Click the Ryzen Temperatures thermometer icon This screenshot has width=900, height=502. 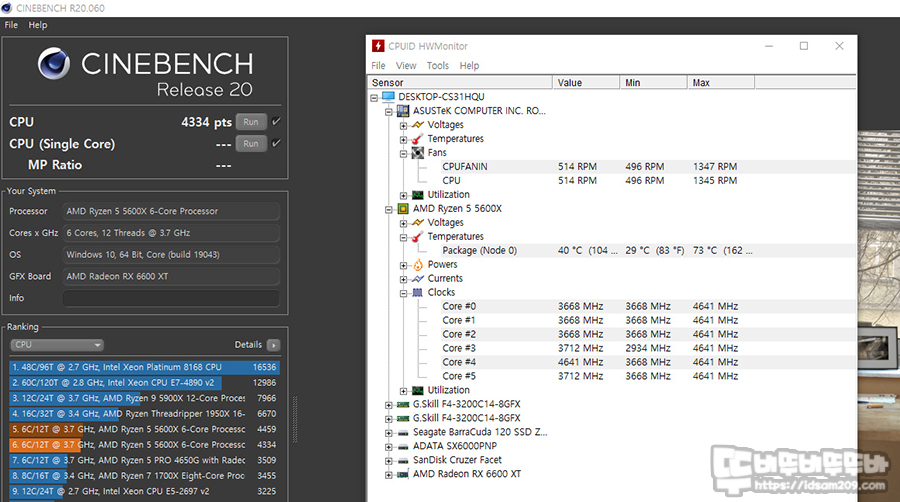pyautogui.click(x=418, y=236)
